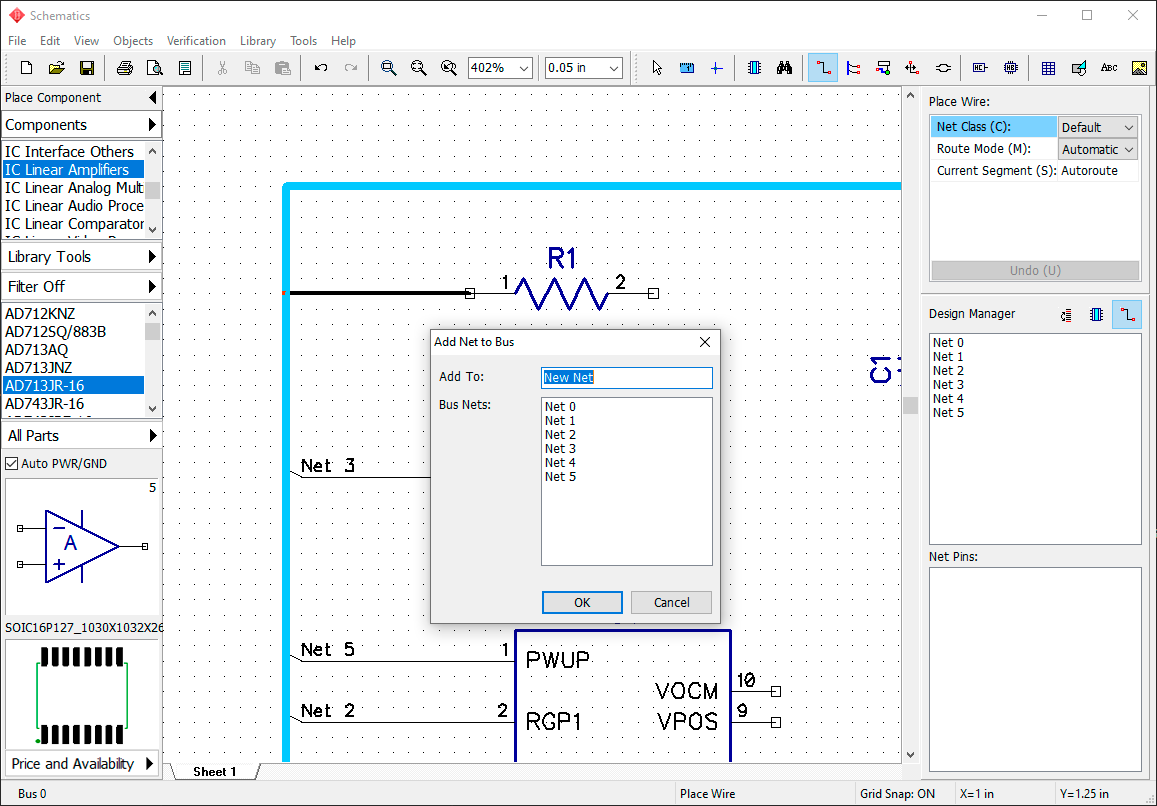Insert a table from the toolbar
The image size is (1157, 806).
coord(1049,68)
